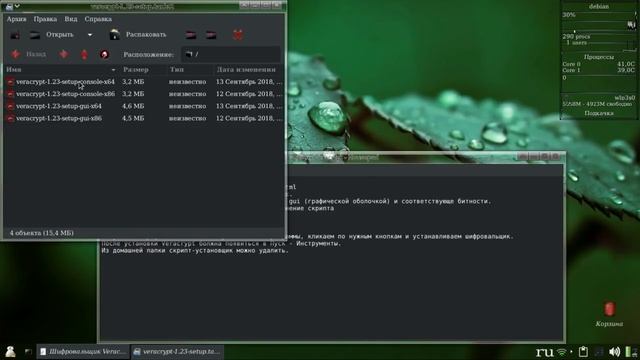Sort by the Размер column header

click(144, 70)
